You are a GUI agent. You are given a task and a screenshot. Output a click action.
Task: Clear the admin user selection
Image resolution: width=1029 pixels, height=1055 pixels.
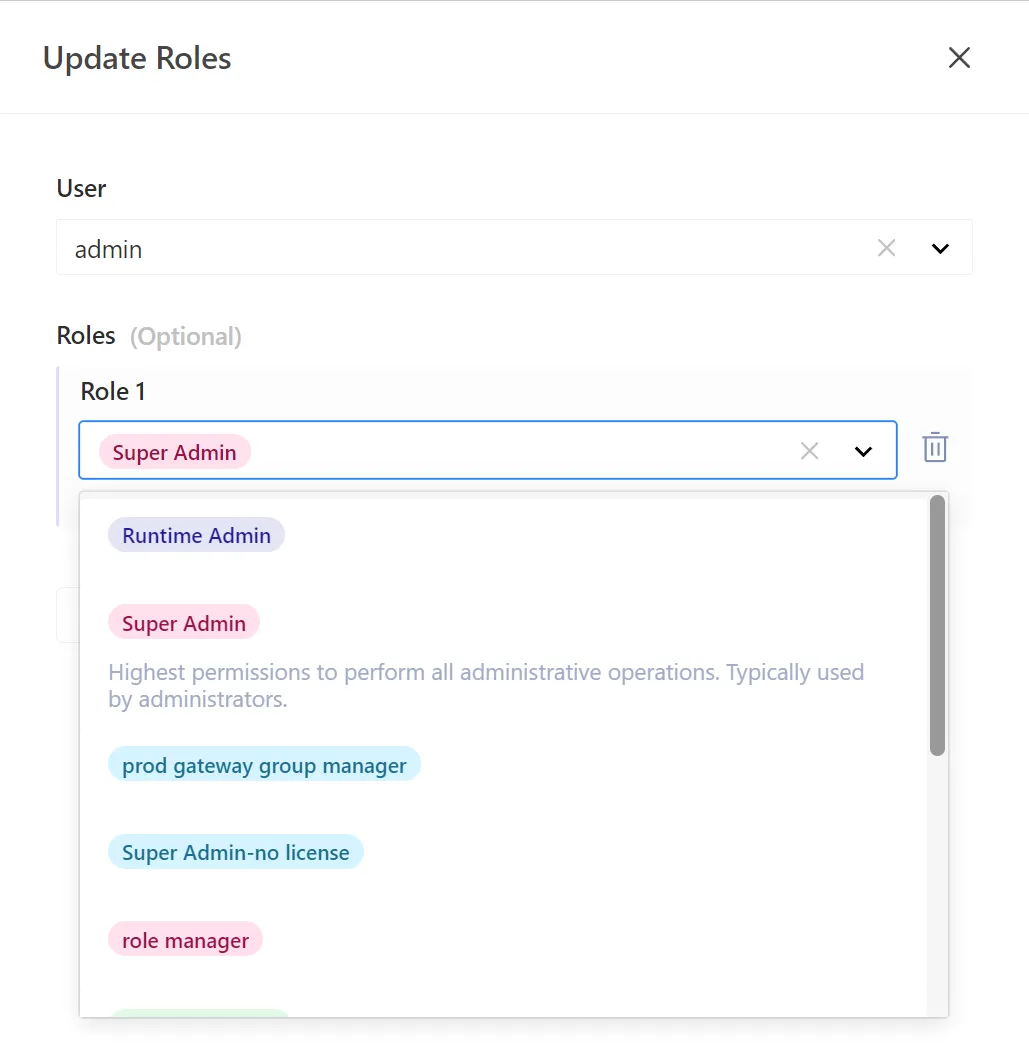(886, 248)
